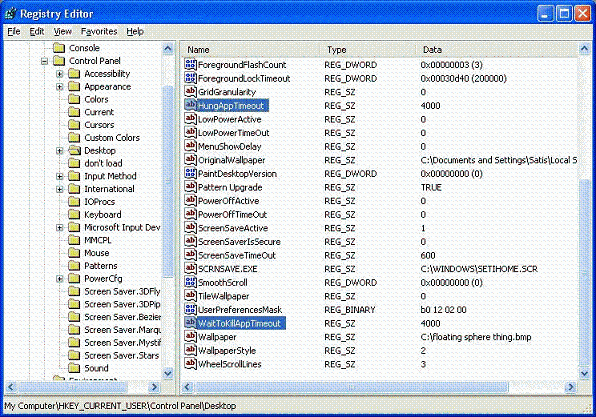Click the Sound folder icon
Image resolution: width=596 pixels, height=417 pixels.
pos(74,368)
